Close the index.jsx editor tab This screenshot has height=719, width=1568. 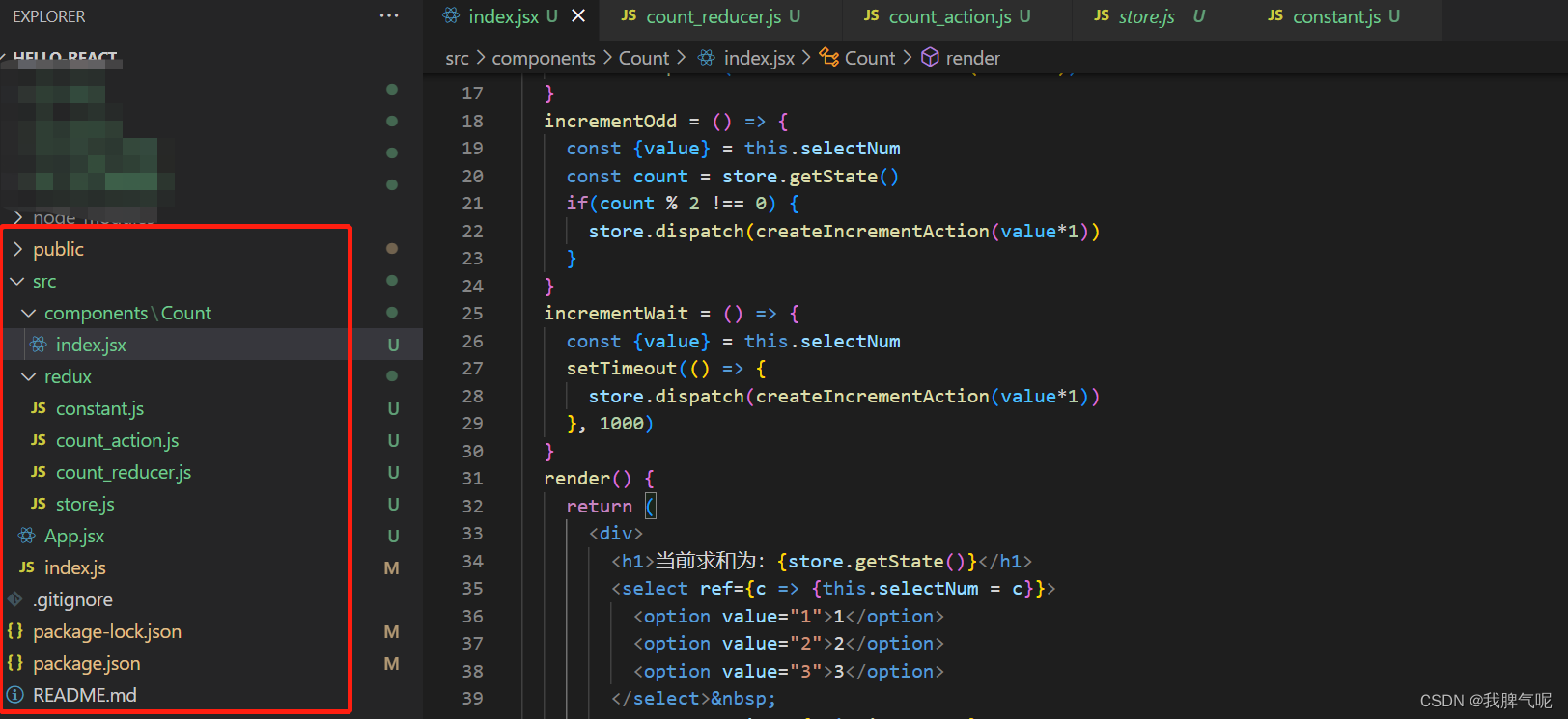pyautogui.click(x=578, y=15)
